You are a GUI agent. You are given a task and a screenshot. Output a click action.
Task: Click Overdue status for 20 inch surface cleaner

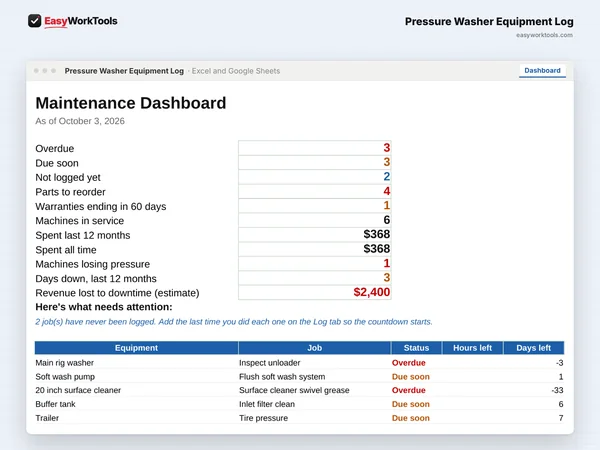(408, 390)
